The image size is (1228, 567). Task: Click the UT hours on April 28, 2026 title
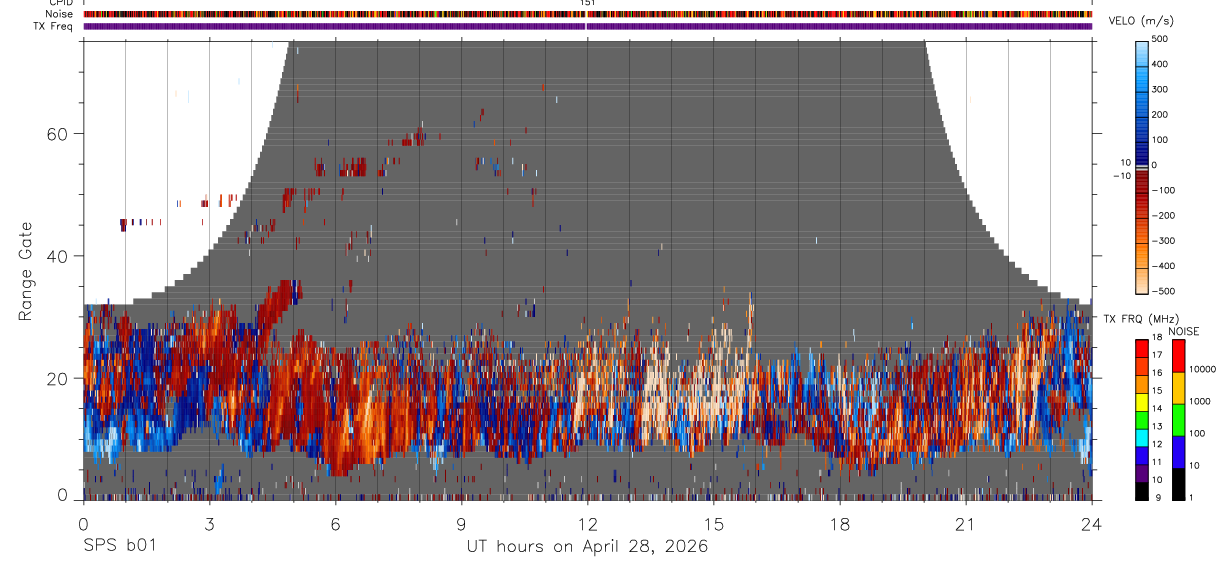[x=587, y=546]
